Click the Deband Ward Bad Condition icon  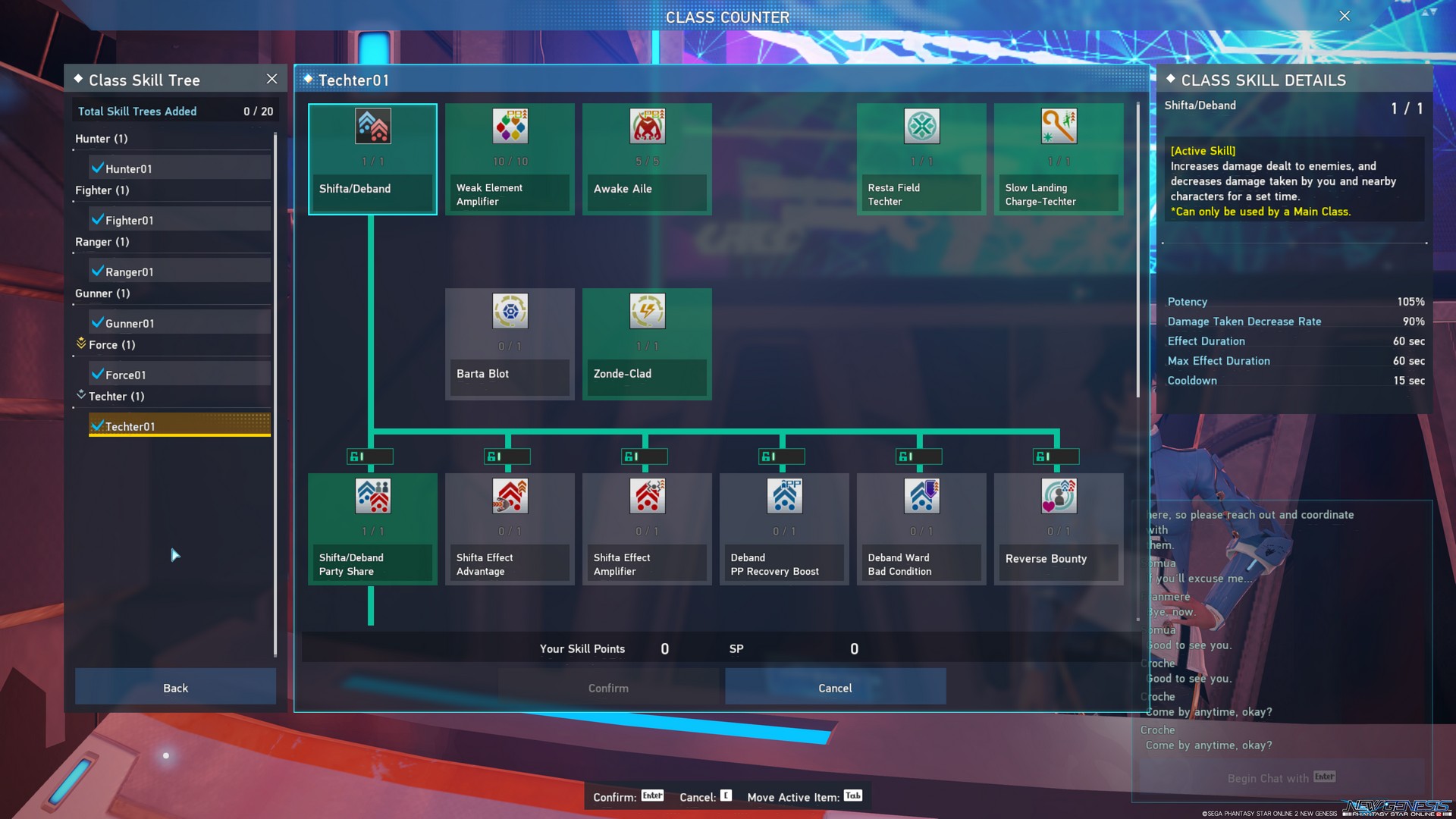tap(921, 497)
